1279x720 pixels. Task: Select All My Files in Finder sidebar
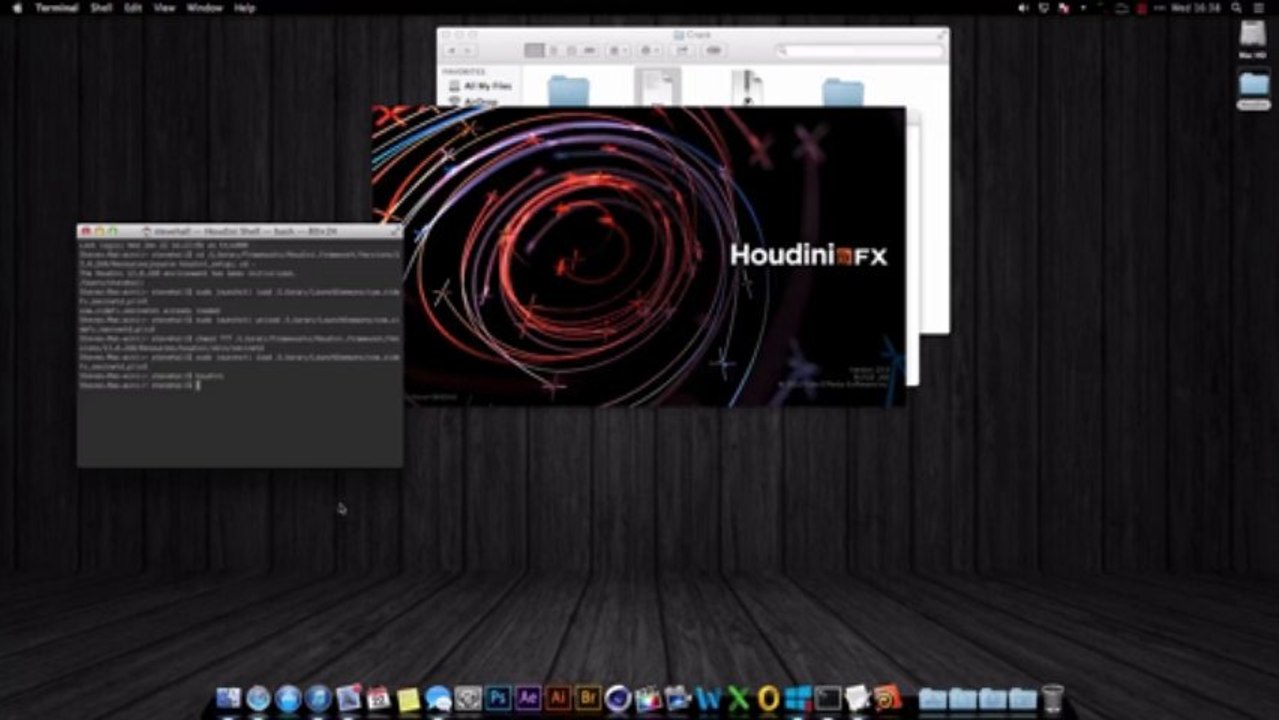click(487, 86)
